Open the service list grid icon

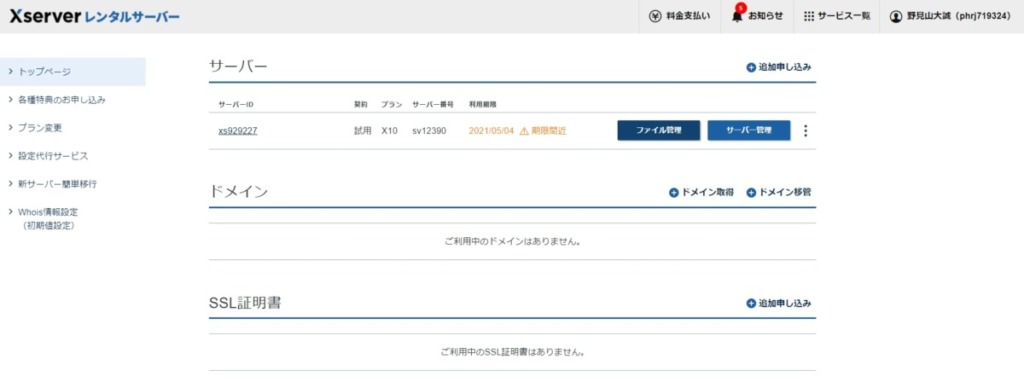coord(808,16)
